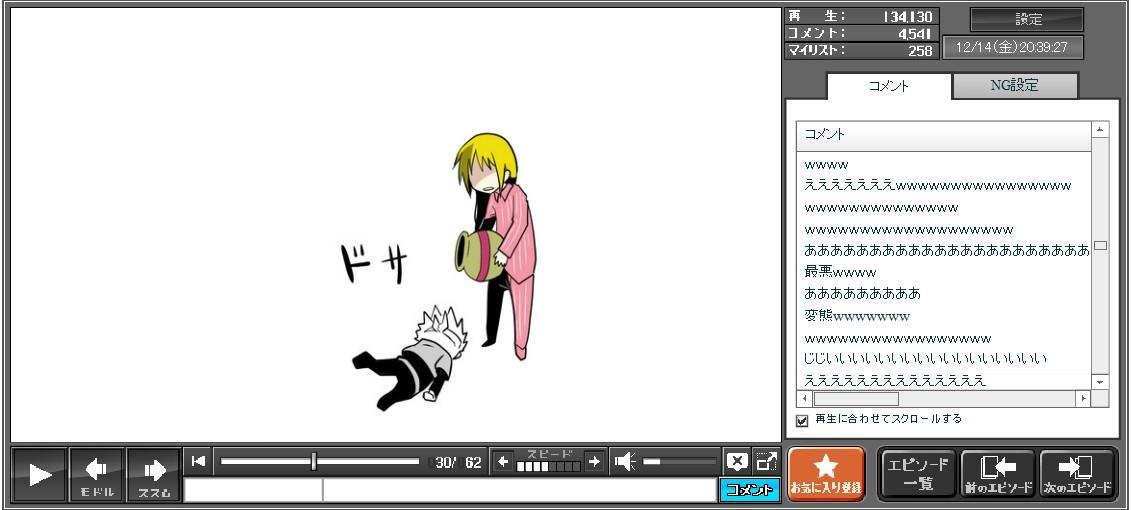The height and width of the screenshot is (510, 1131).
Task: Click the comment text input field
Action: point(518,490)
